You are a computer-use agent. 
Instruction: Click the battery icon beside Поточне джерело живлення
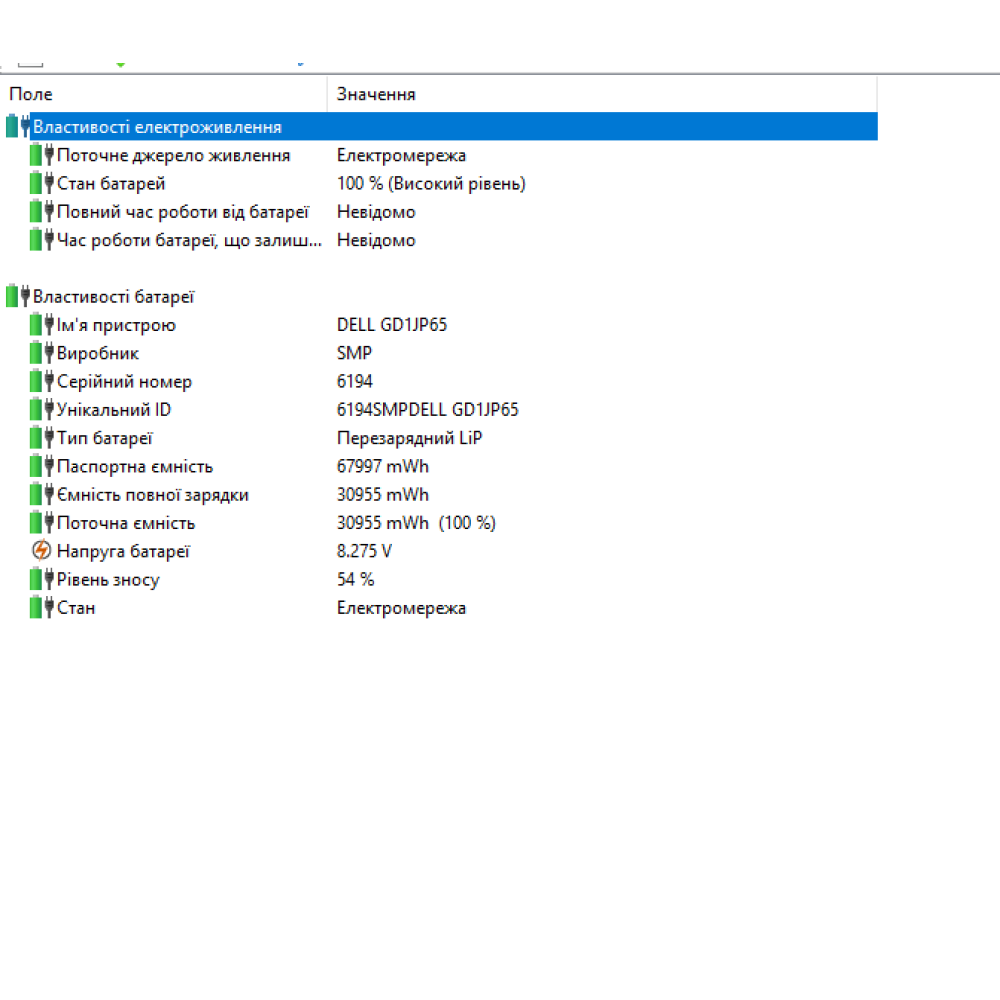tap(41, 155)
